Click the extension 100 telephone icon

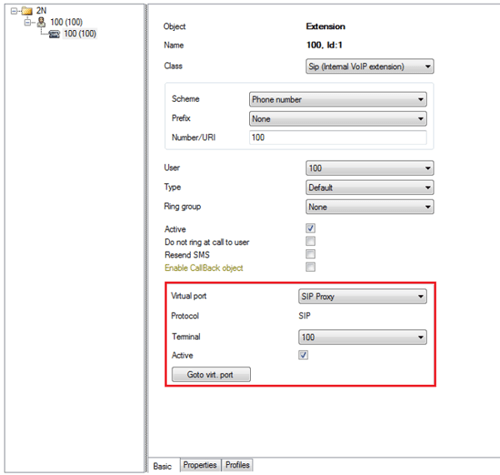tap(54, 34)
